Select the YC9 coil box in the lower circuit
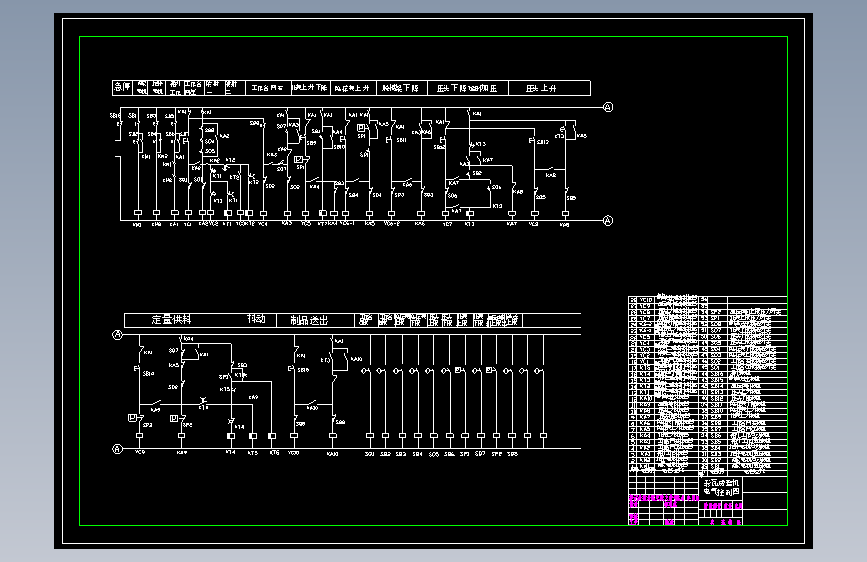This screenshot has height=562, width=867. coord(139,436)
